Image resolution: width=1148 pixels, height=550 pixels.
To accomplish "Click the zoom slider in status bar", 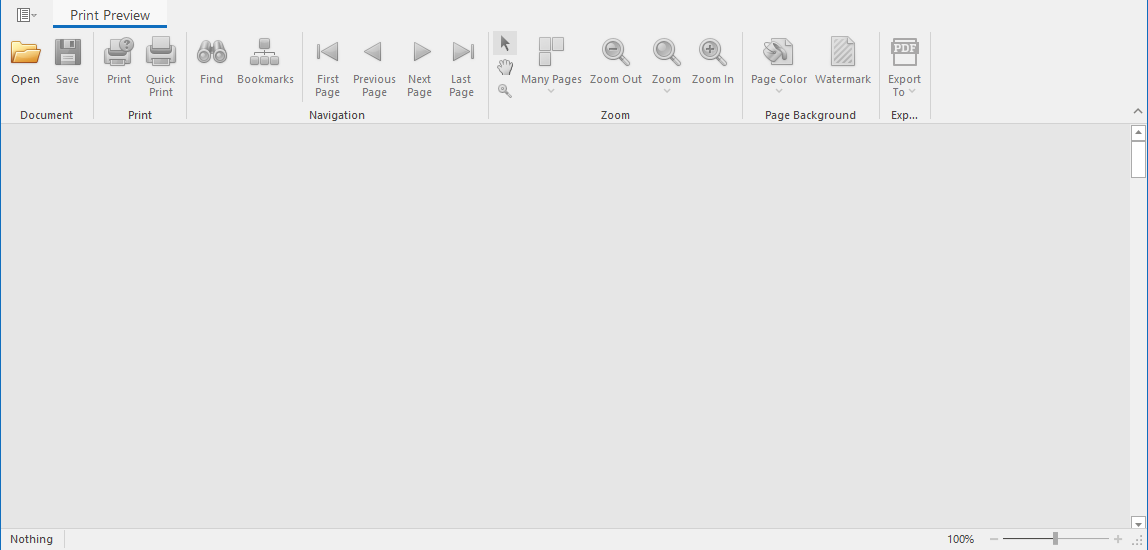I will (x=1055, y=539).
